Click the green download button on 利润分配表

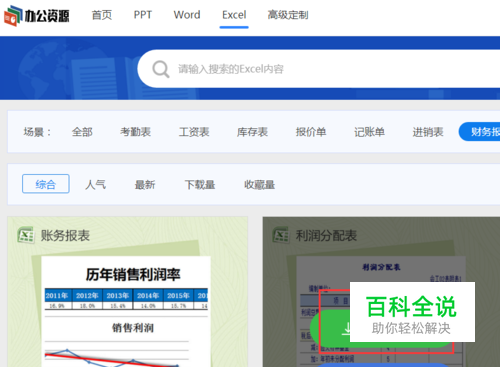tap(382, 329)
